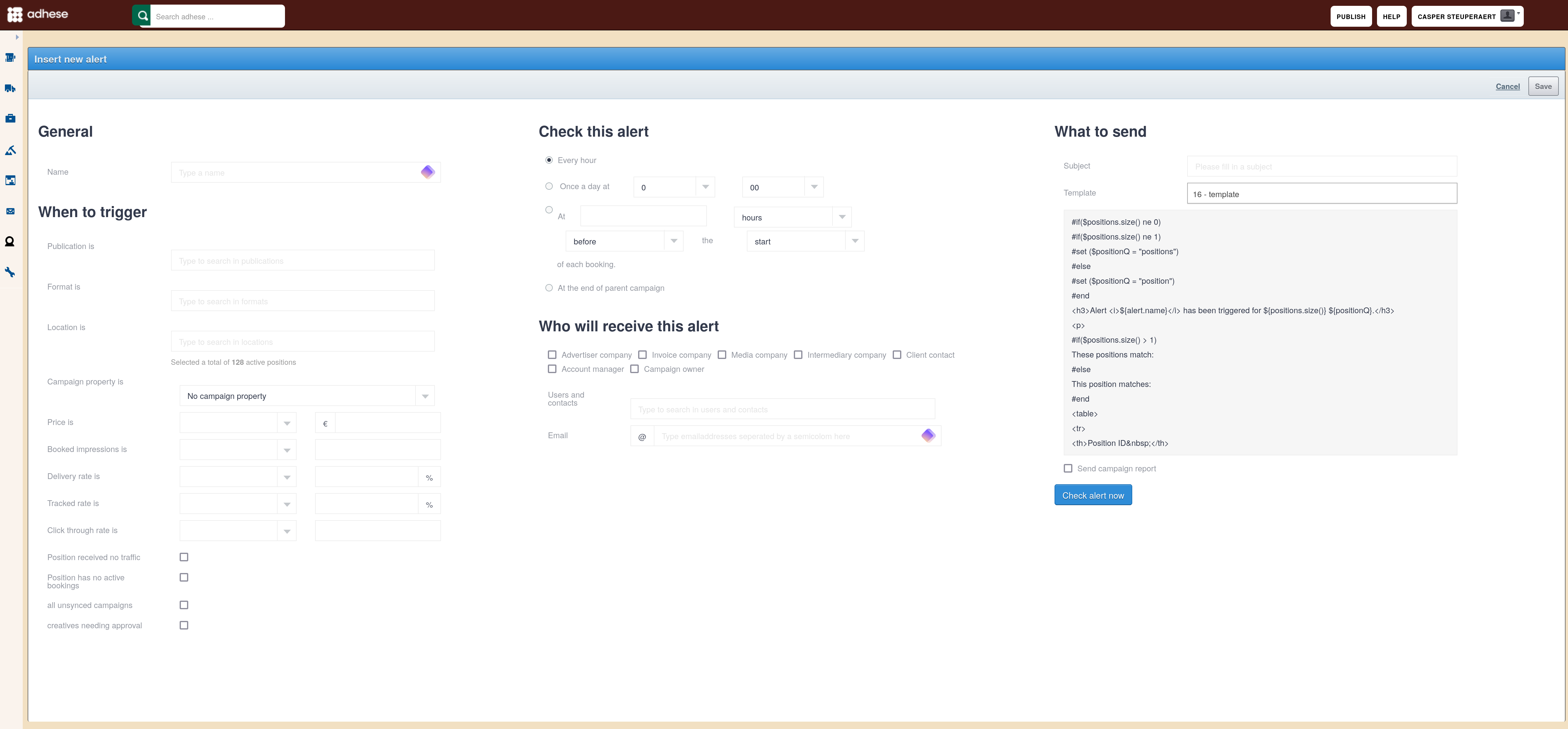Select the pickaxe mountain sidebar icon
The image size is (1568, 729).
[10, 150]
